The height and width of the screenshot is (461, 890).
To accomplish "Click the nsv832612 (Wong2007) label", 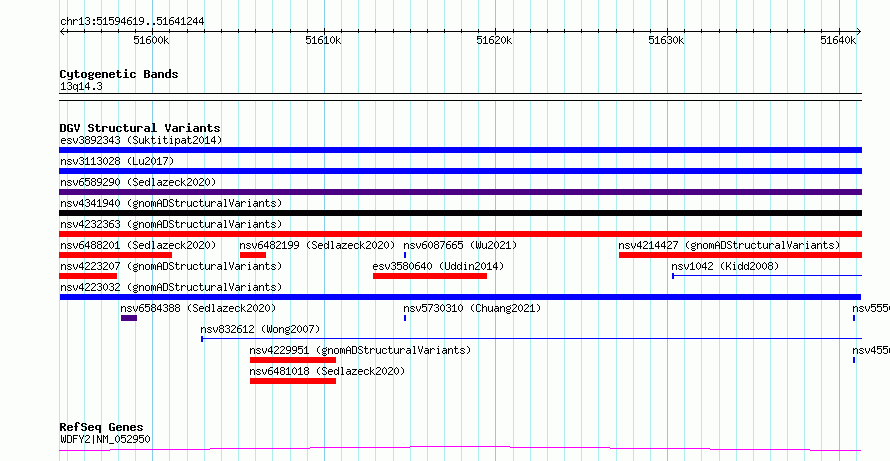I will tap(260, 329).
